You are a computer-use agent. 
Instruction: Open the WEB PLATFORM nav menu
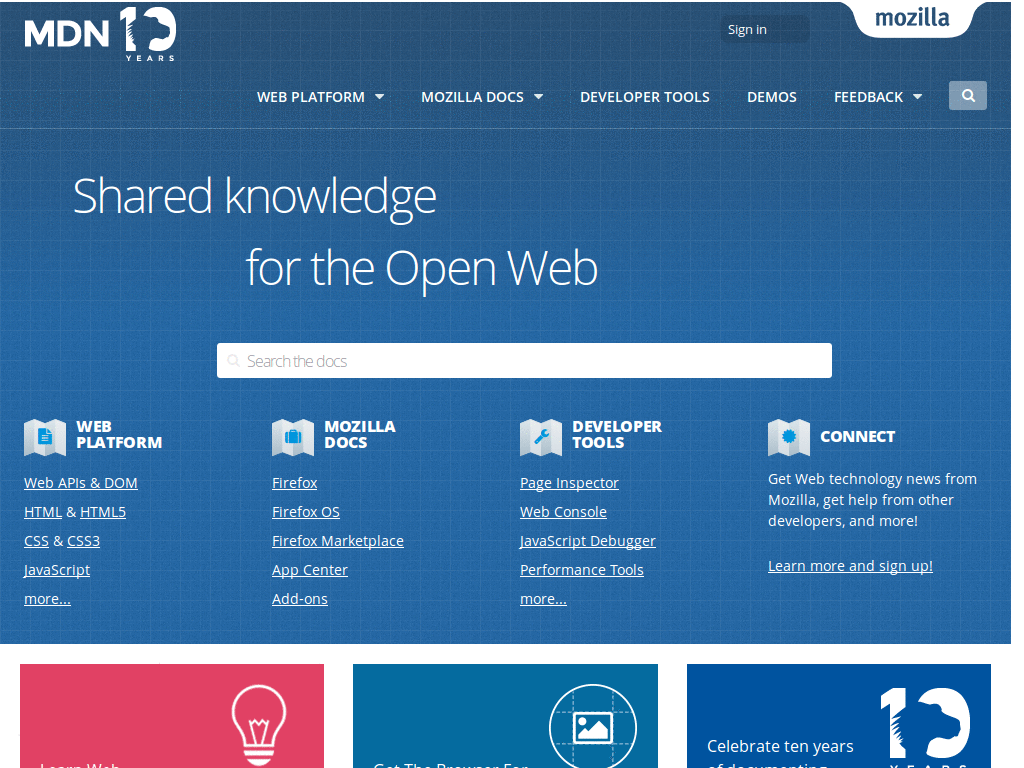coord(311,97)
